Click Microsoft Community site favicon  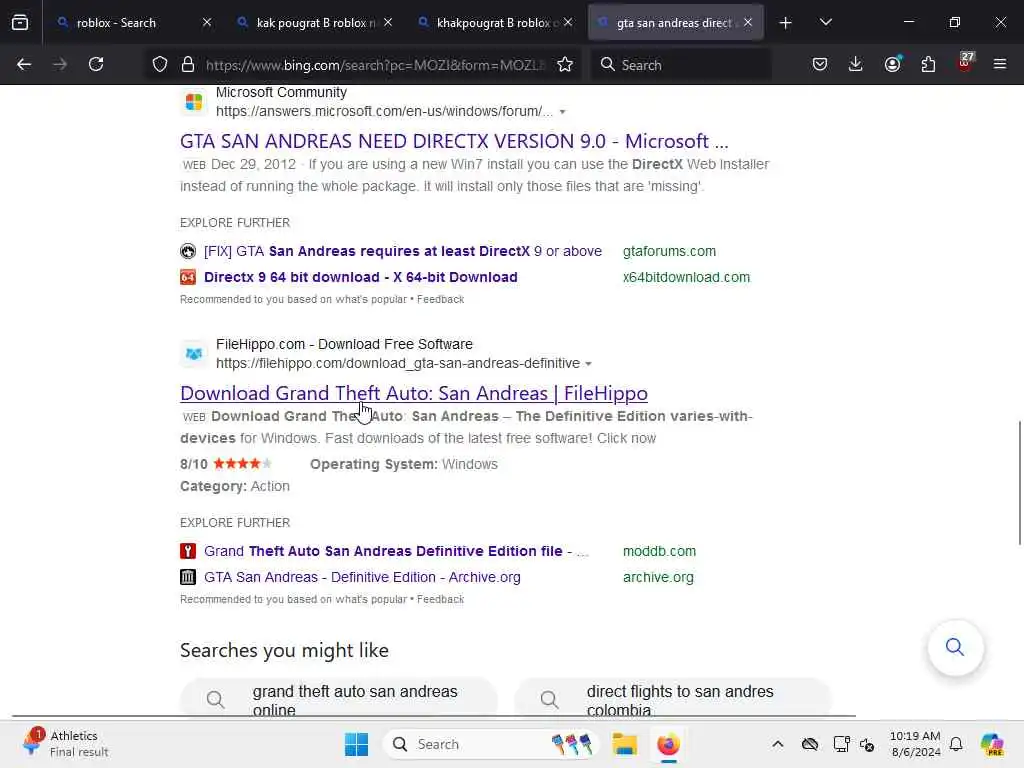point(194,102)
